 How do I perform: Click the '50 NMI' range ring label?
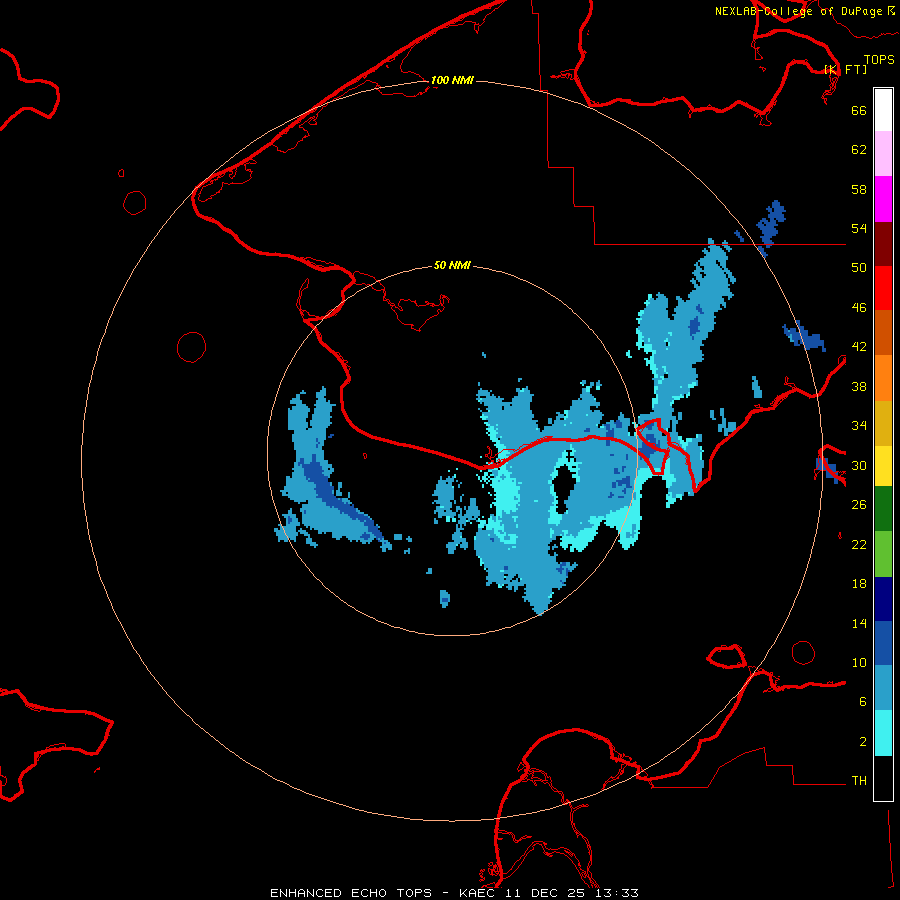(x=452, y=265)
